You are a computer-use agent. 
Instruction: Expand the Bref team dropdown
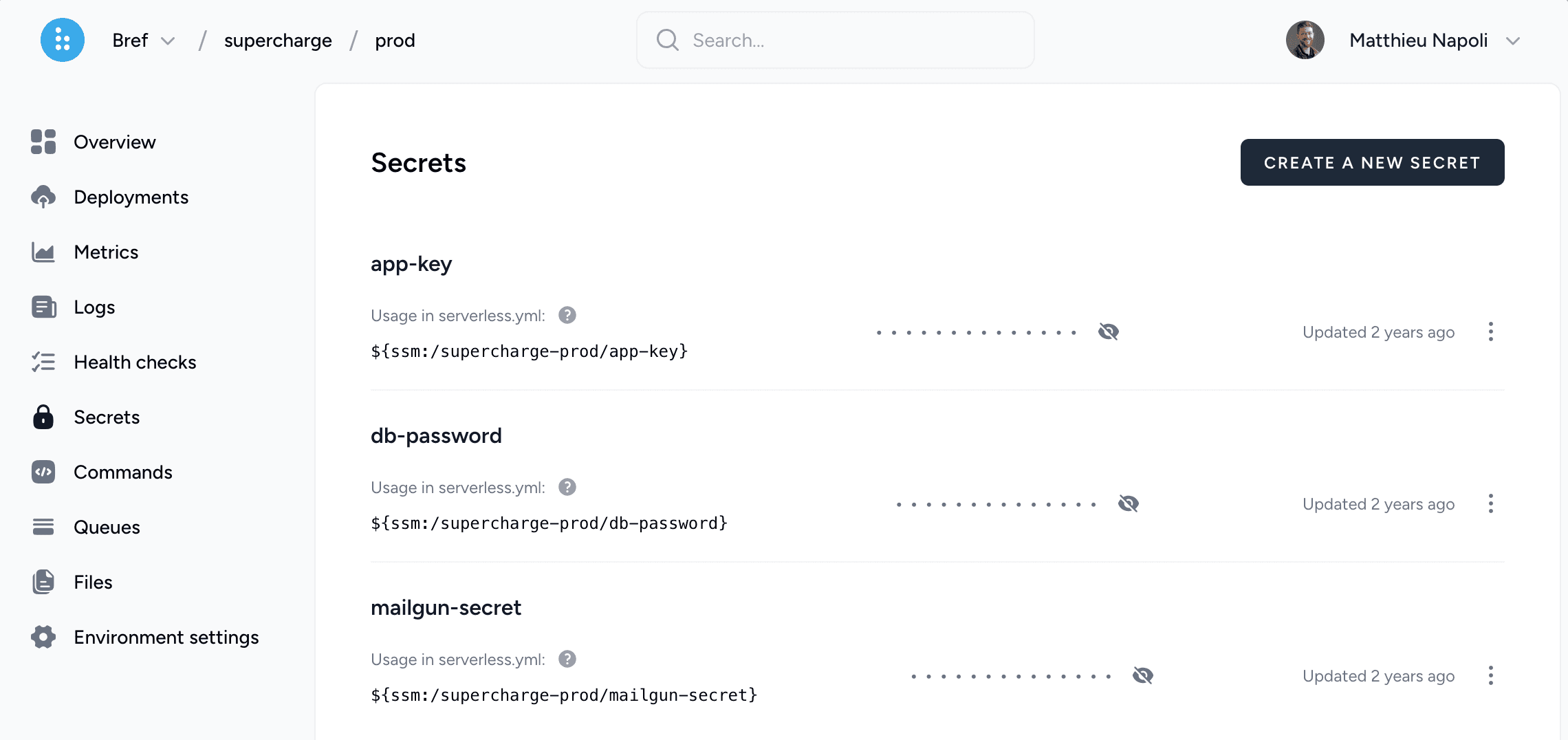click(168, 41)
